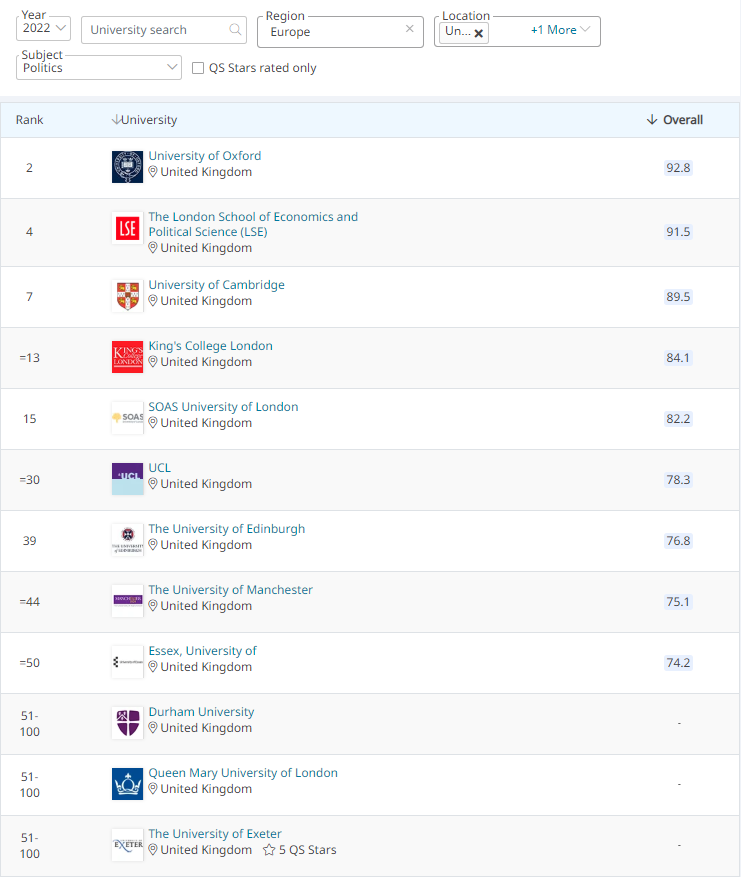Click Essex overall score 74.2

(x=678, y=662)
